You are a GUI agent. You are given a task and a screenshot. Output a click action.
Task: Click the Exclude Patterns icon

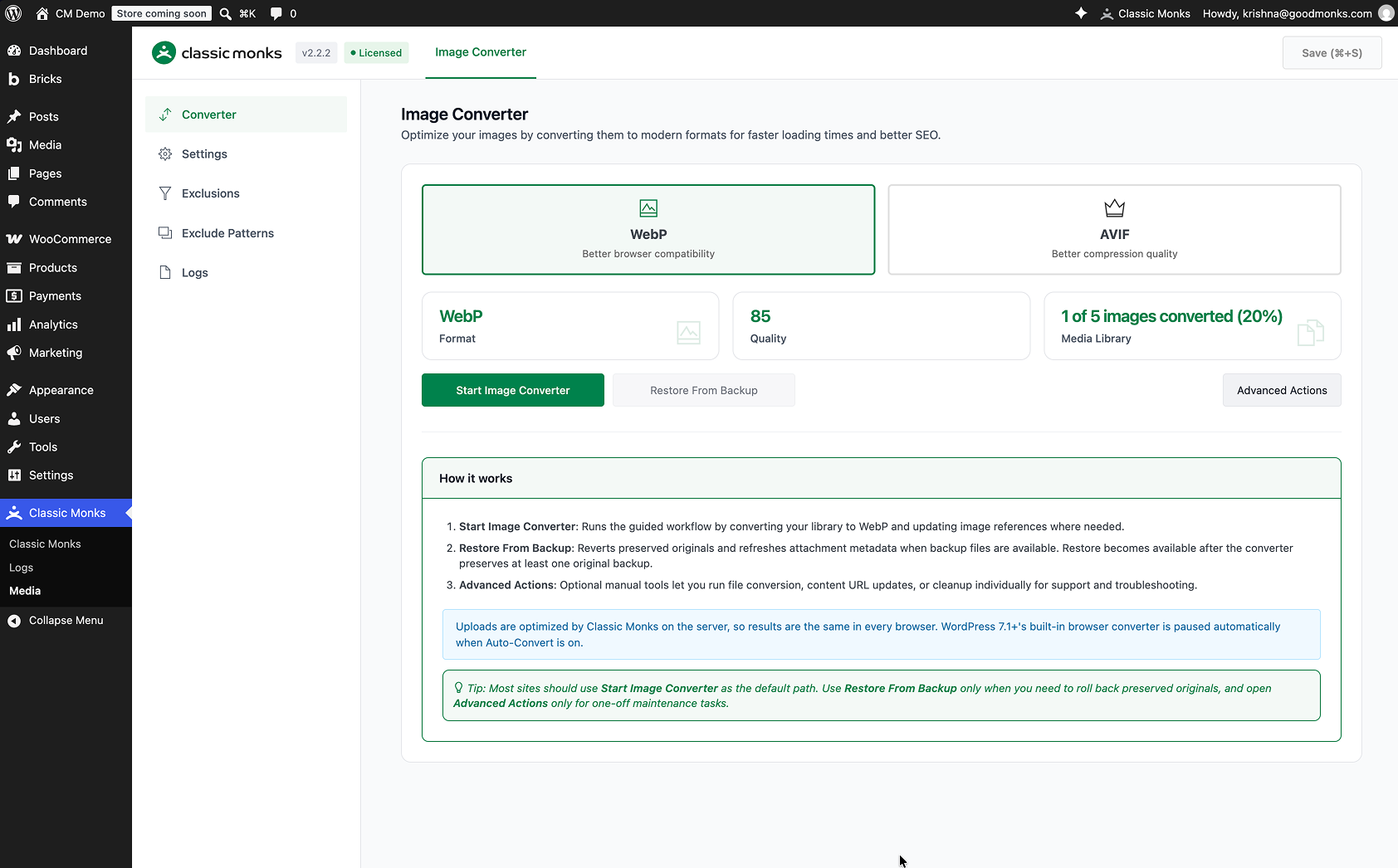tap(165, 233)
